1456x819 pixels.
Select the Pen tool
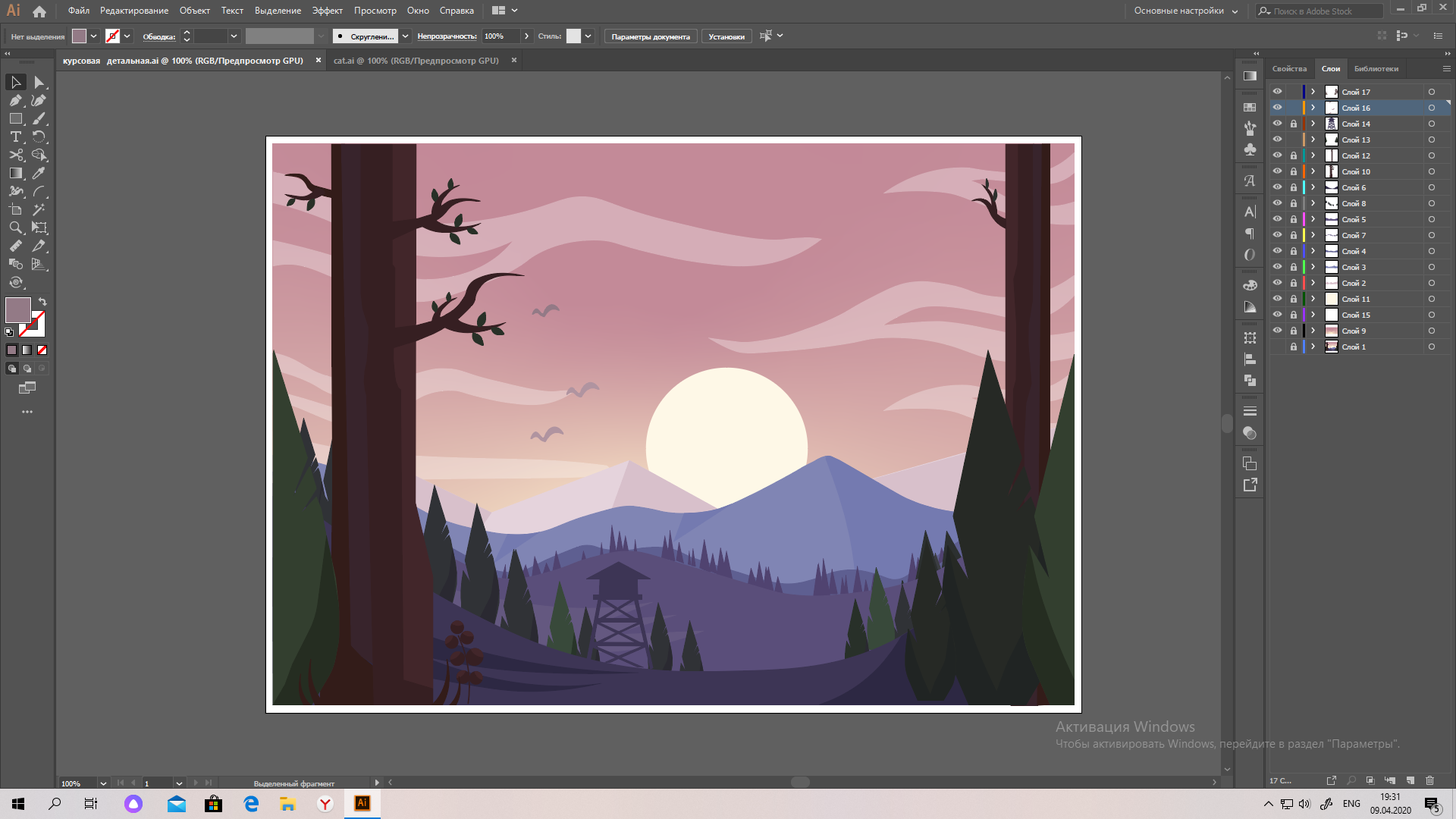pyautogui.click(x=15, y=100)
